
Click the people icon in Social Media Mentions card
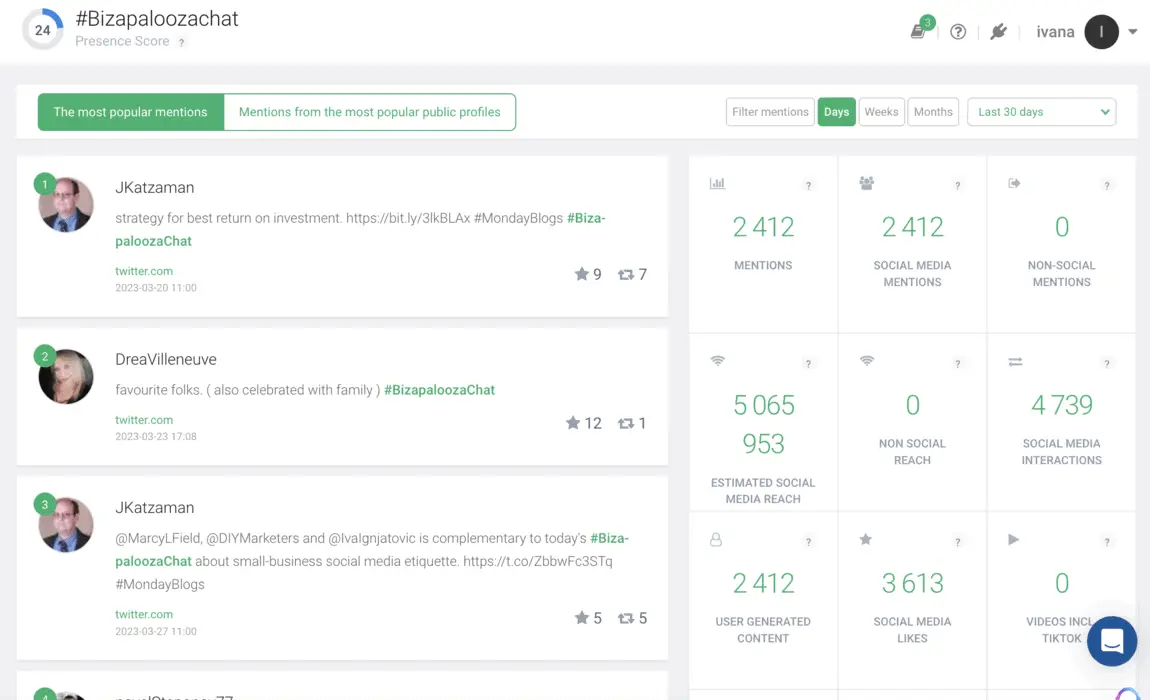pyautogui.click(x=866, y=183)
